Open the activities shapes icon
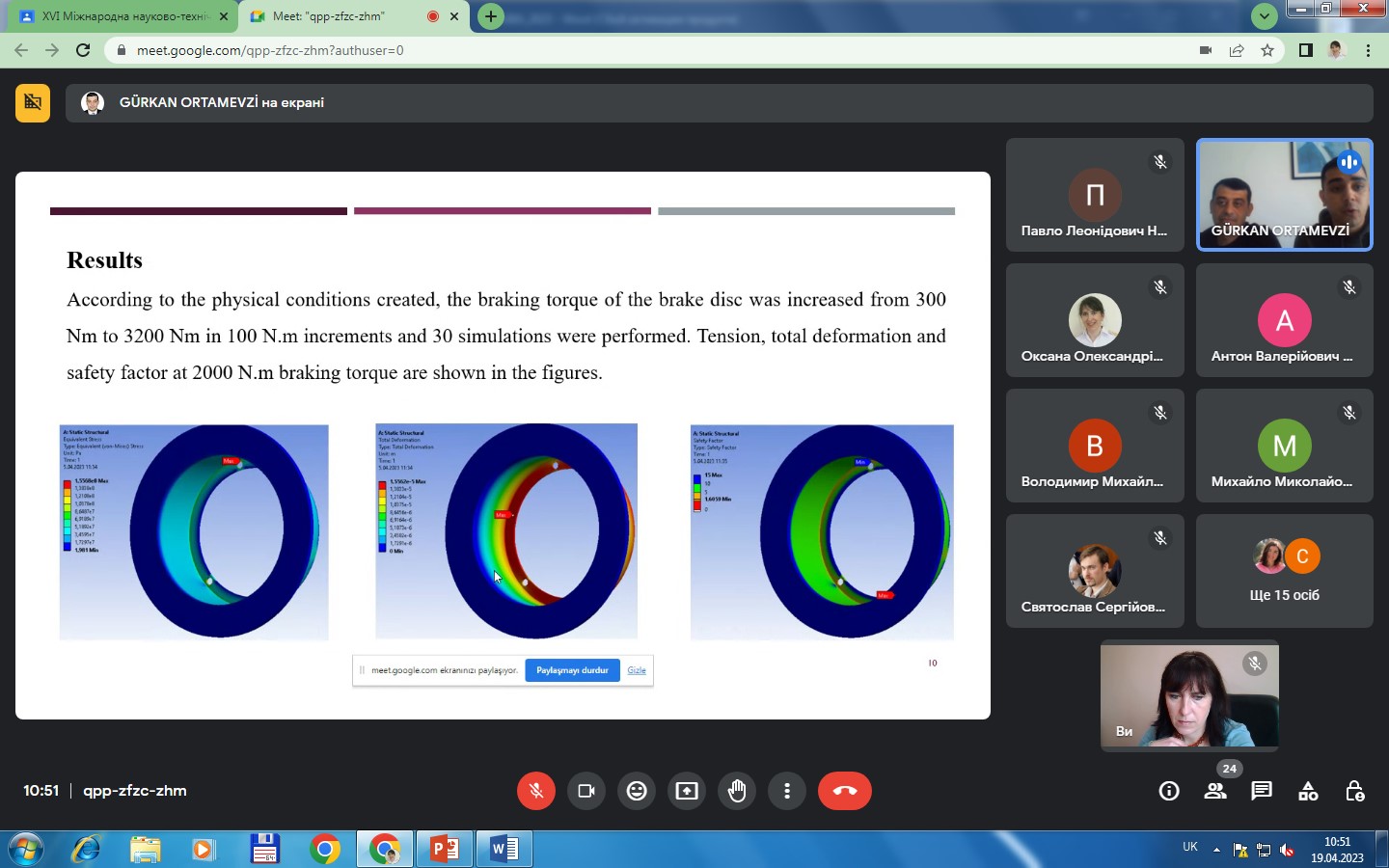 pos(1308,791)
